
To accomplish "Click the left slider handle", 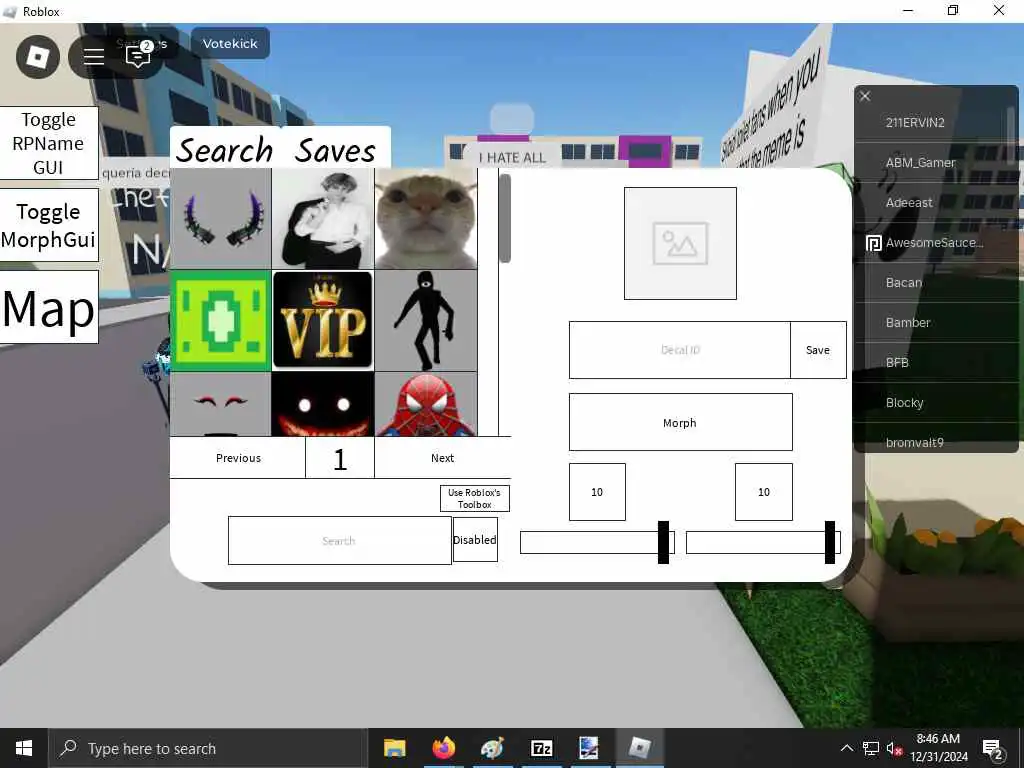I will pyautogui.click(x=664, y=542).
